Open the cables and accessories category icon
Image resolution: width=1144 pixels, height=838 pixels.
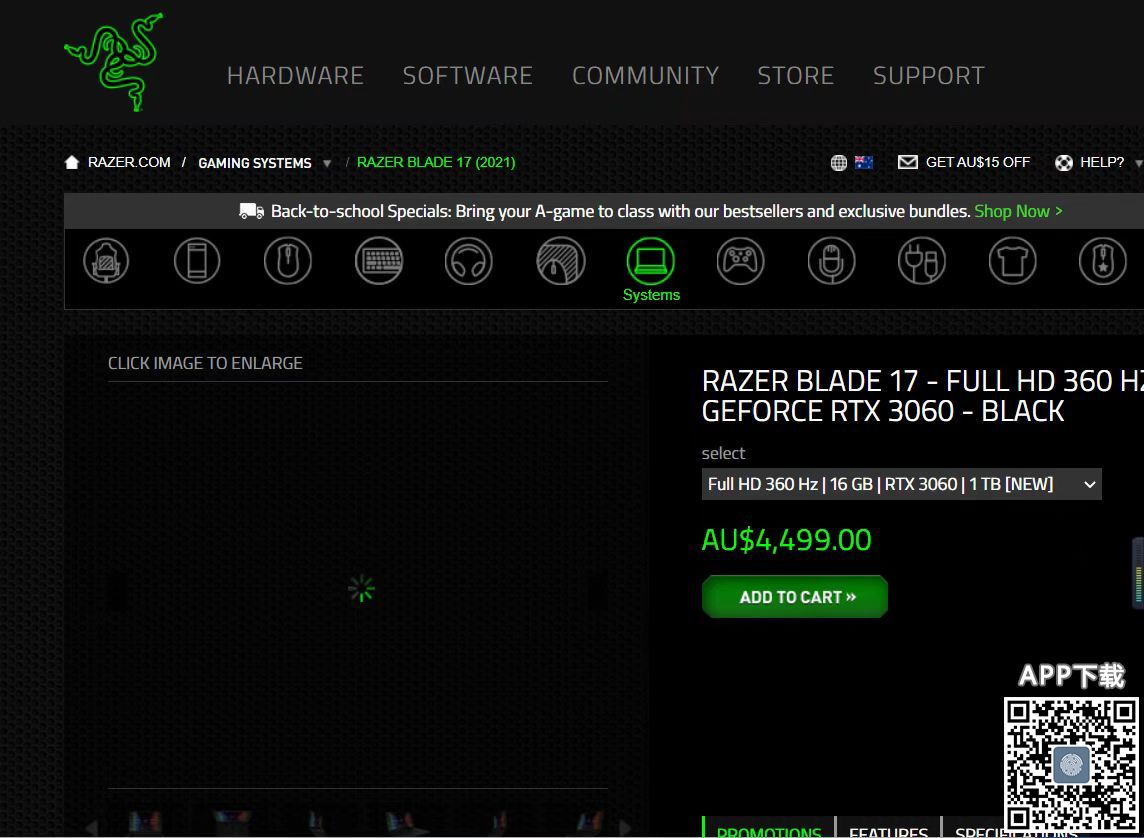922,261
